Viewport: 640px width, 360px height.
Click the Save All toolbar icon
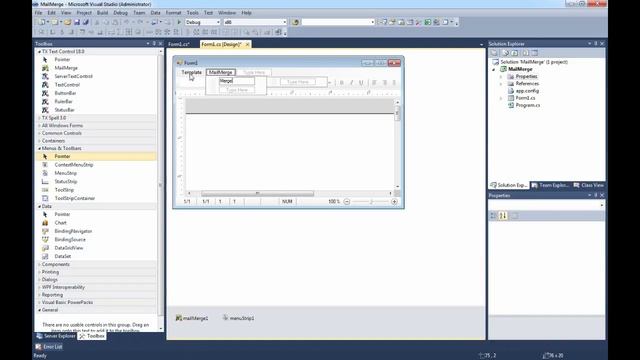[86, 22]
